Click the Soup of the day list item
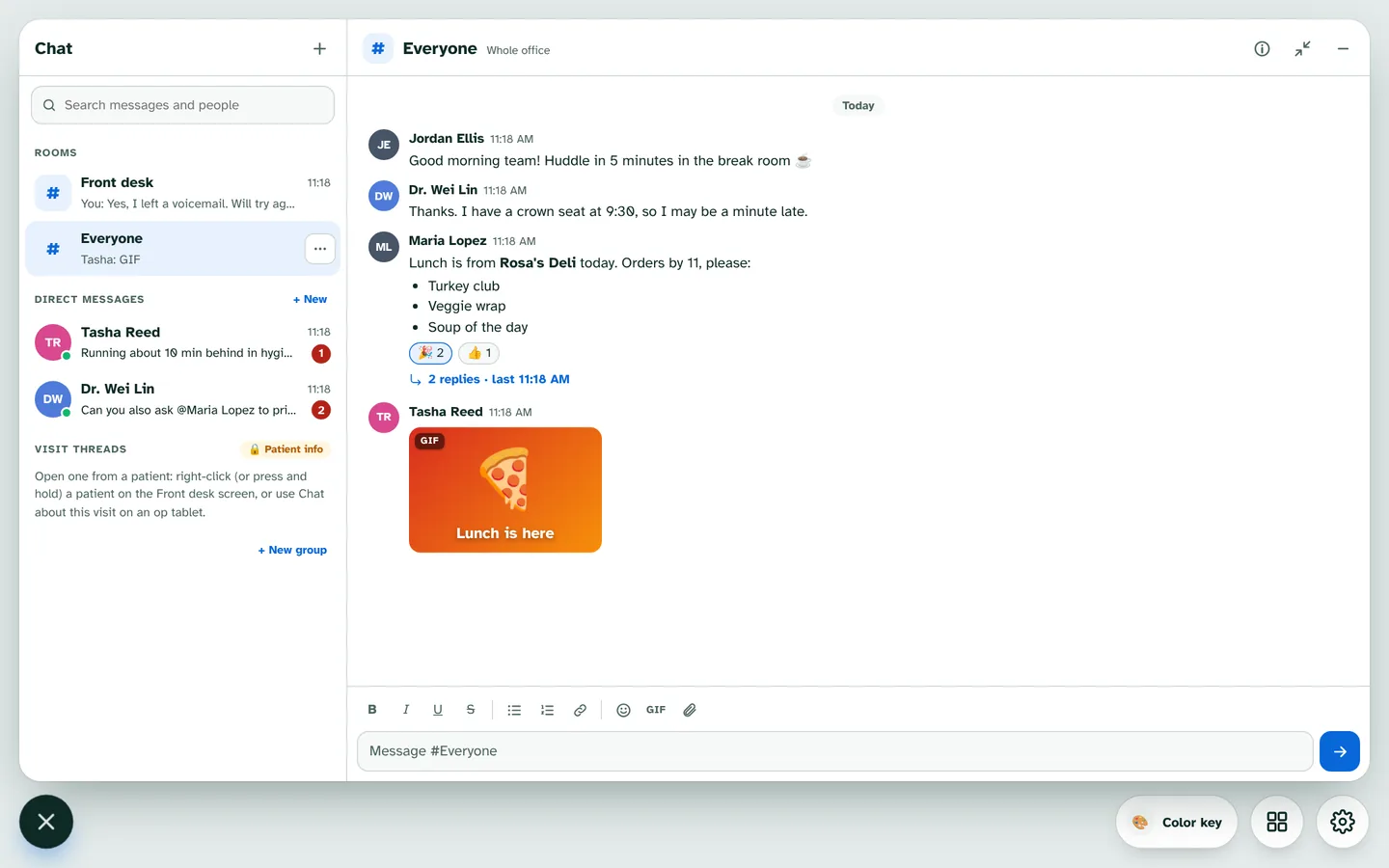 tap(478, 327)
